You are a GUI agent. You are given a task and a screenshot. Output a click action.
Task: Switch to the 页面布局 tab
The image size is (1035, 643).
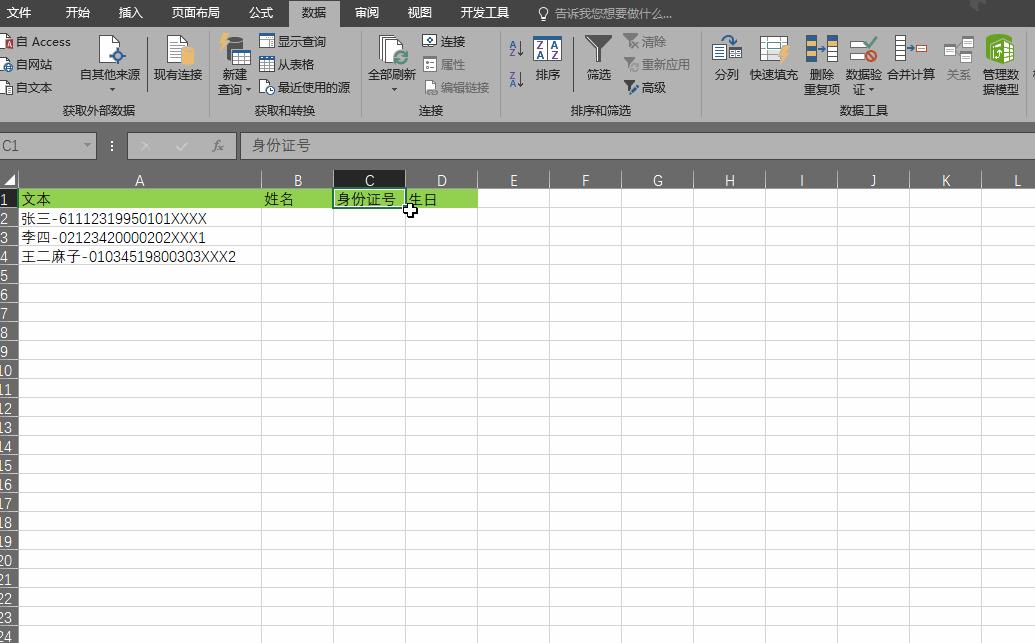point(195,13)
